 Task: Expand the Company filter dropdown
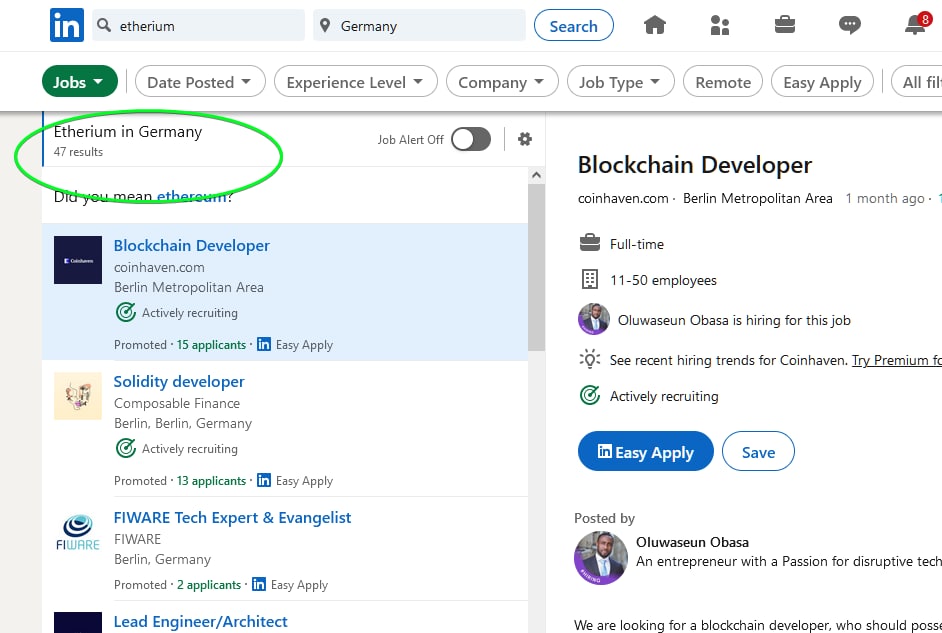coord(502,82)
